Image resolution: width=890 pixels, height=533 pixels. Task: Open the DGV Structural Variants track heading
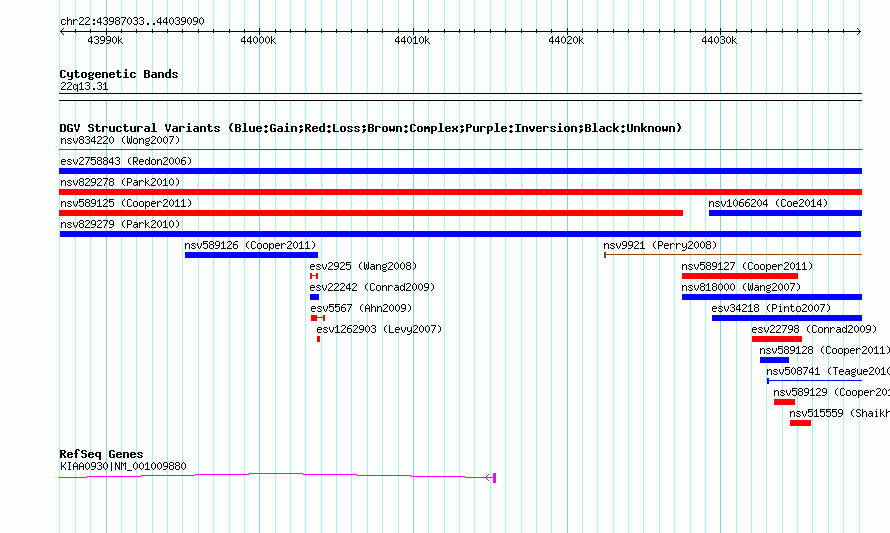pos(370,128)
